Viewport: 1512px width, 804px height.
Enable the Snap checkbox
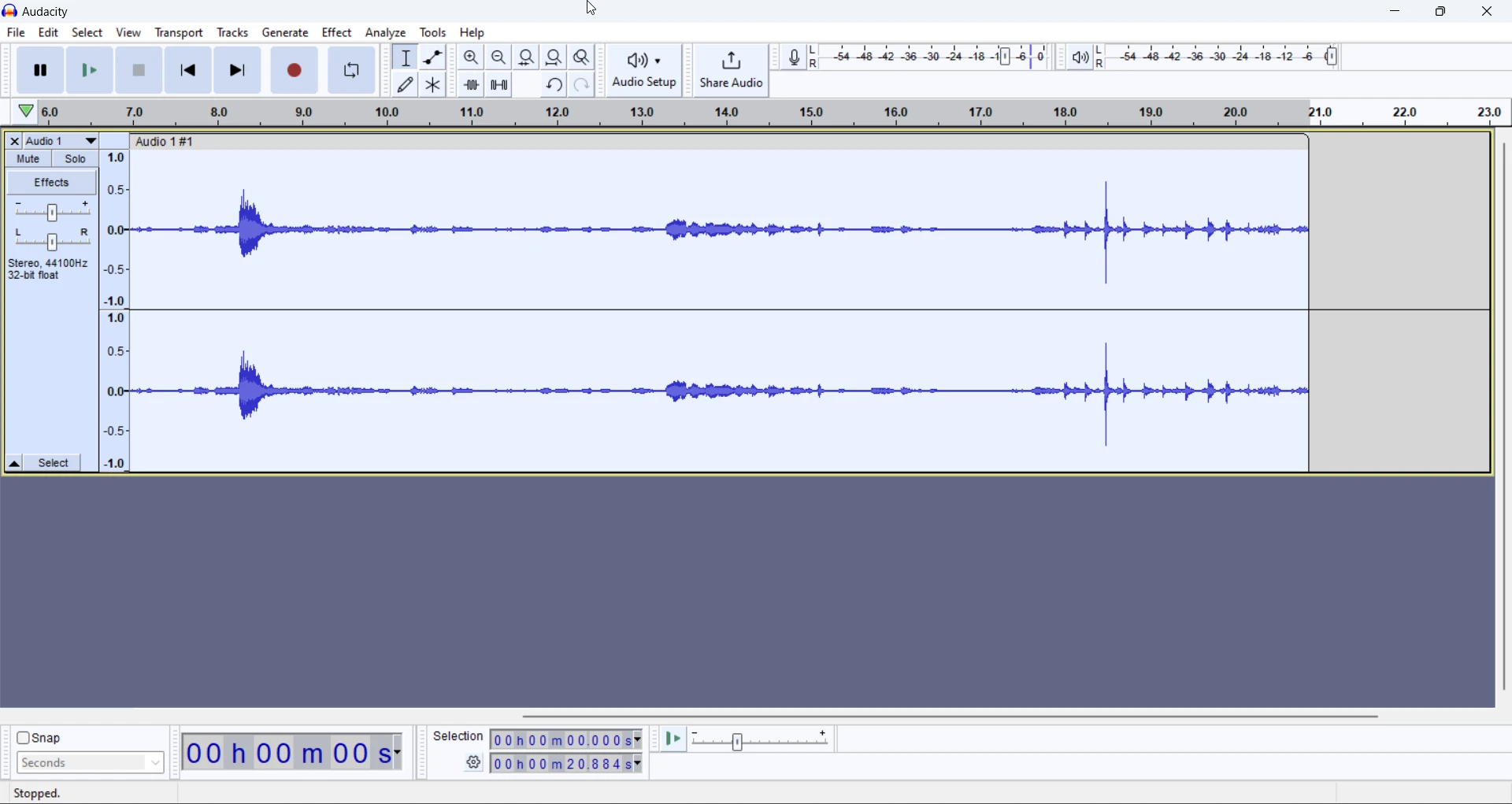coord(23,739)
